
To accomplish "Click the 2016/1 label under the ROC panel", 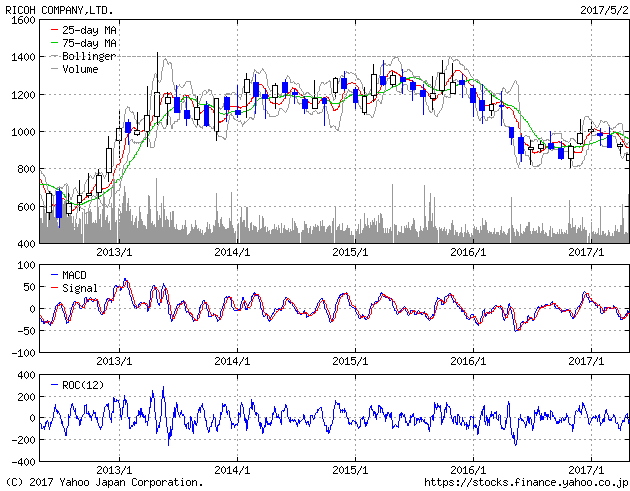I will [x=468, y=470].
